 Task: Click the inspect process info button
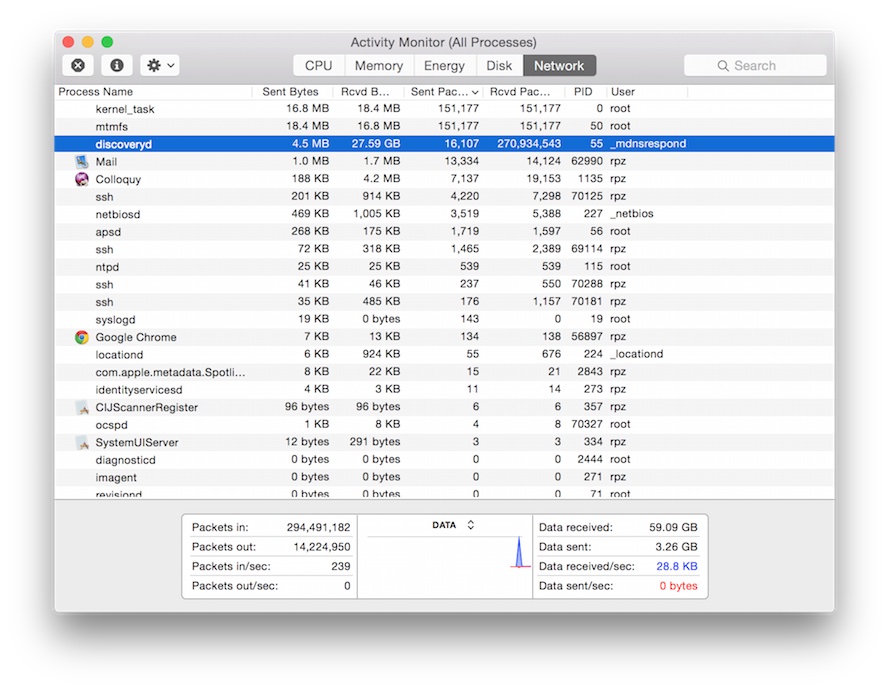coord(117,65)
